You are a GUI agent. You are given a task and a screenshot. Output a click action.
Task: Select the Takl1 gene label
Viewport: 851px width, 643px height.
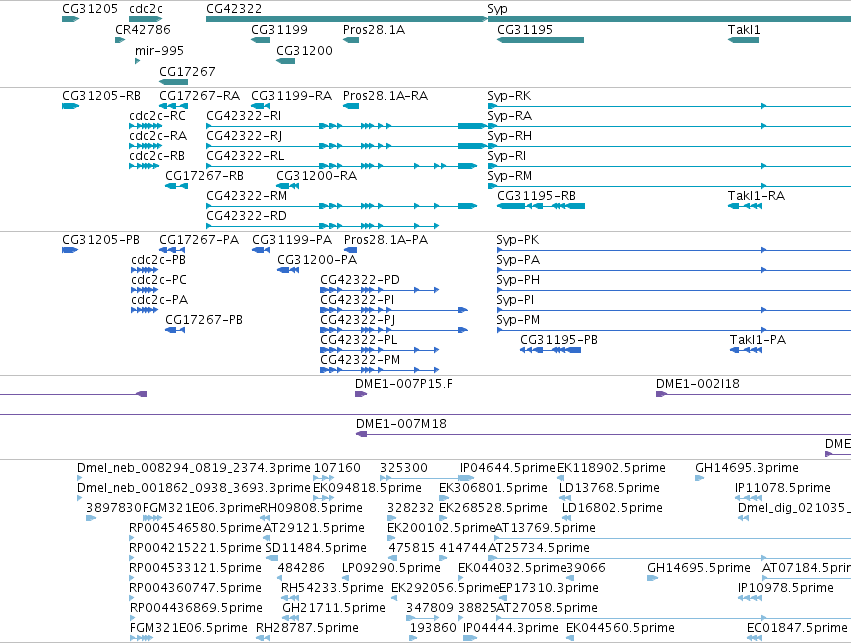744,30
